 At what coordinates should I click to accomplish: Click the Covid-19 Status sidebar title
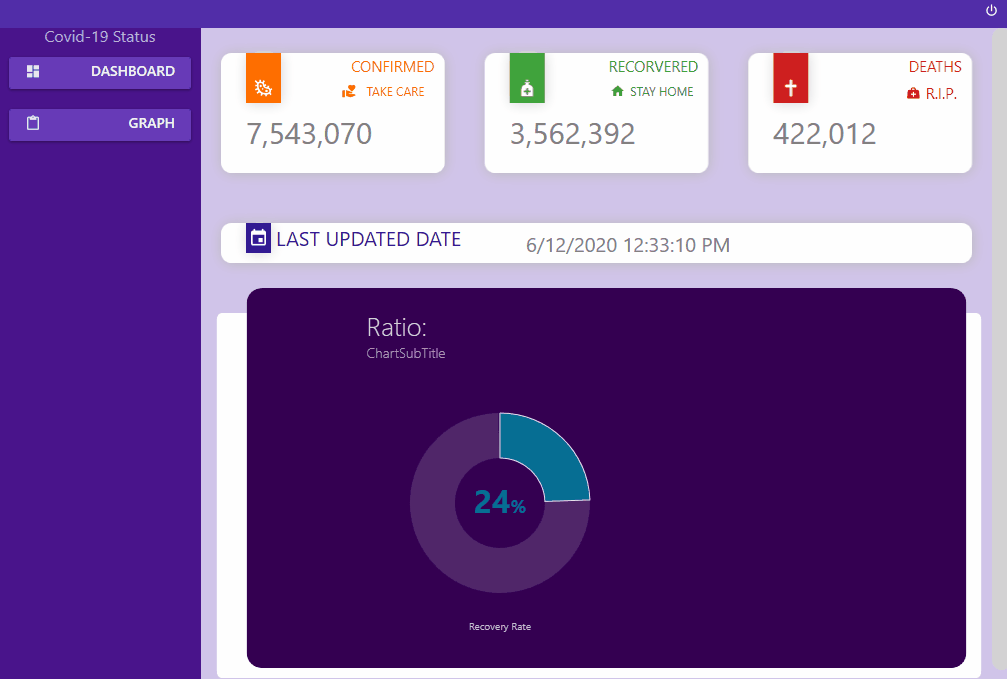tap(100, 37)
